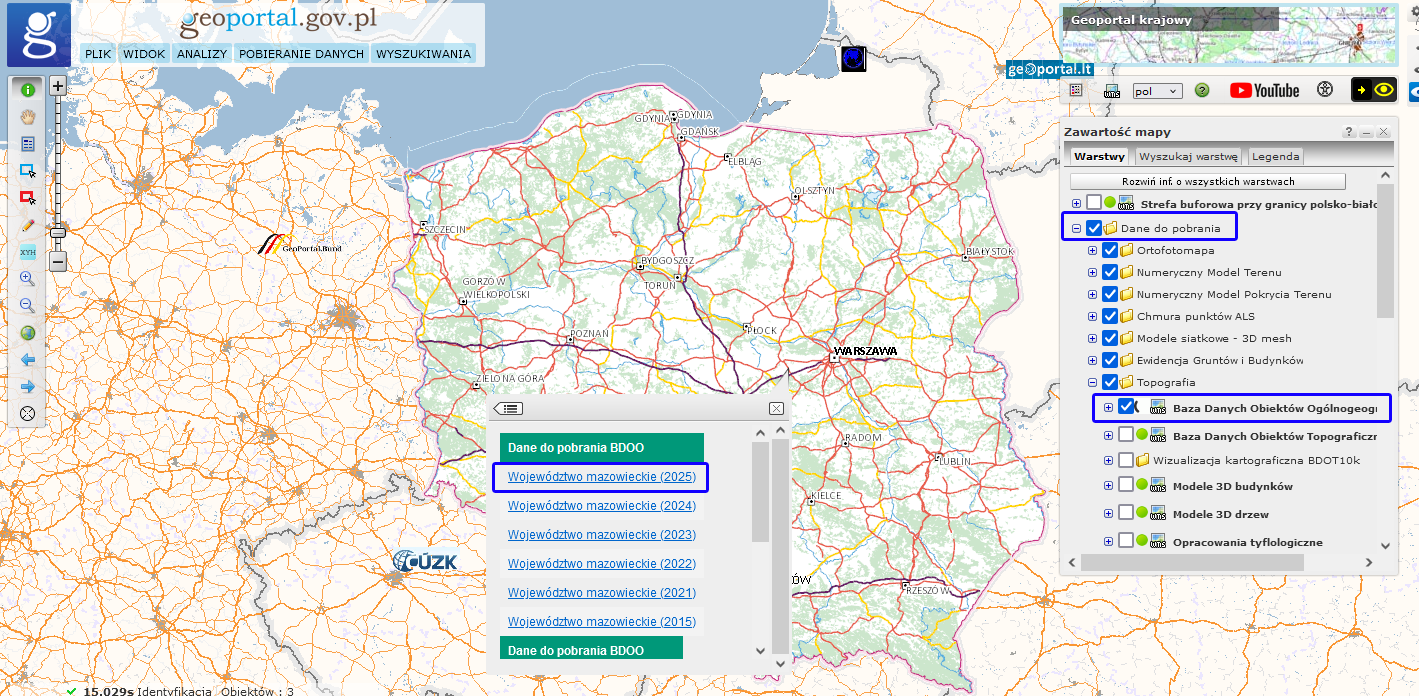Check the Strefa buforowa layer checkbox
Screen dimensions: 1419x696
click(1093, 203)
